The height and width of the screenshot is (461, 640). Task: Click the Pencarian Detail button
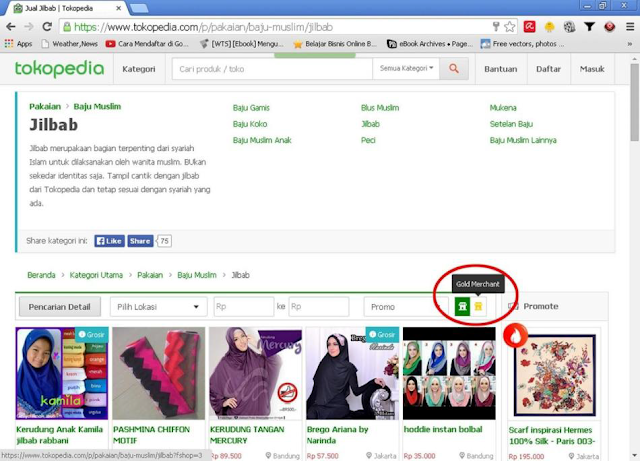[60, 307]
